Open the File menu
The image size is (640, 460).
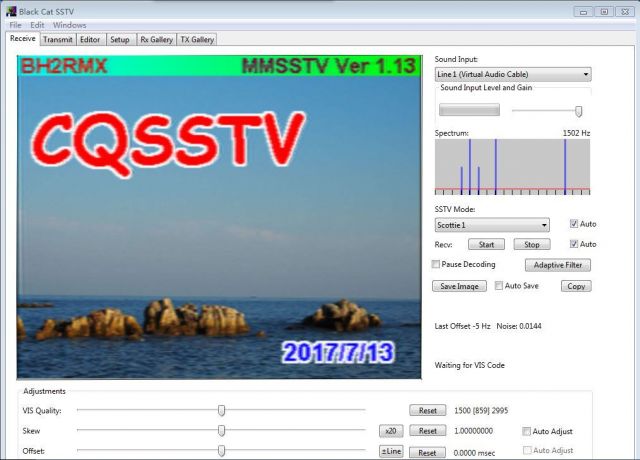tap(16, 25)
